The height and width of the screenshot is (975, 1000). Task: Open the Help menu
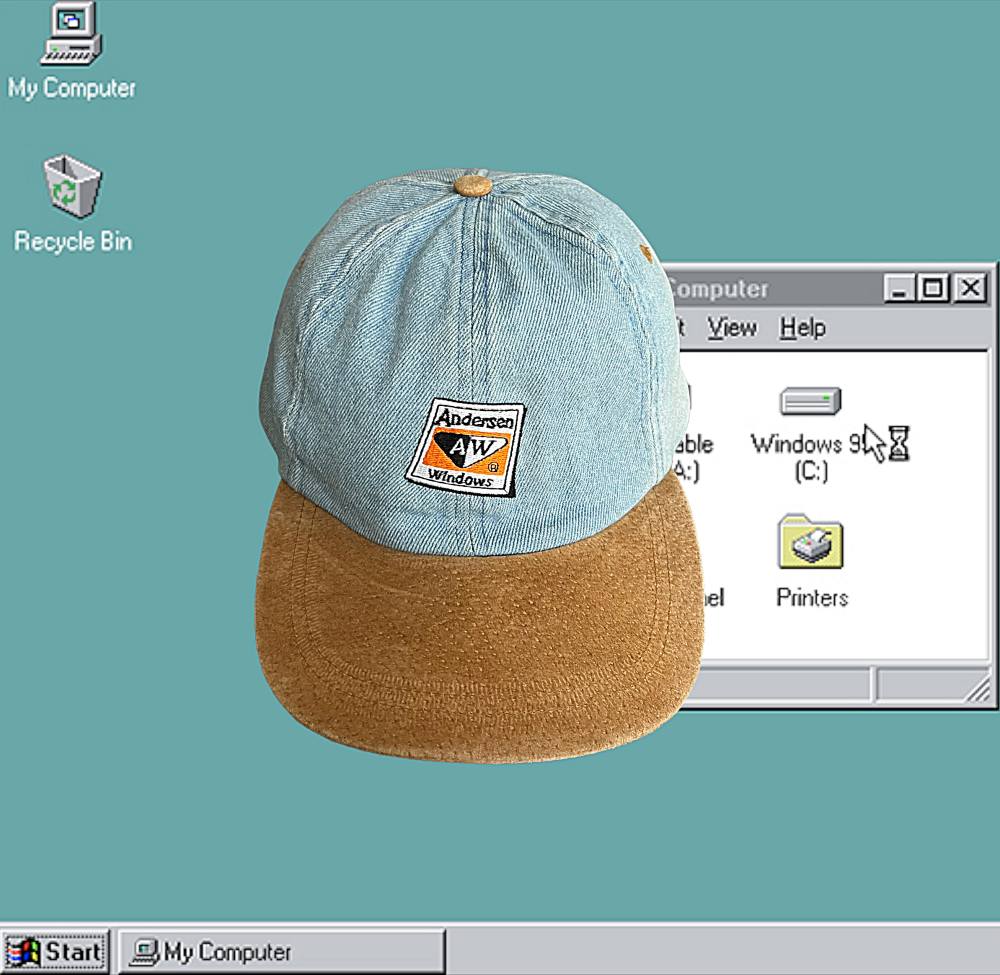(x=802, y=328)
